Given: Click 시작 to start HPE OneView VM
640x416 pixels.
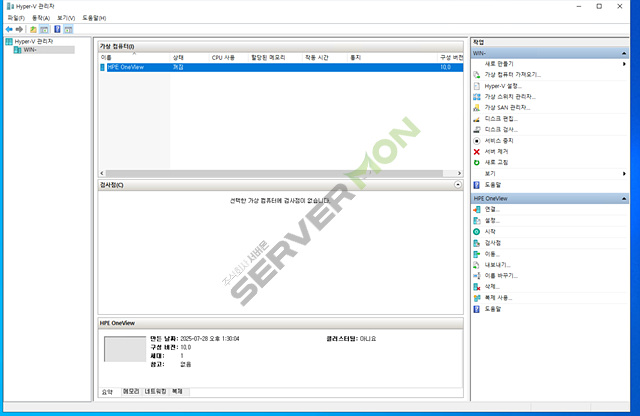Looking at the screenshot, I should [490, 231].
